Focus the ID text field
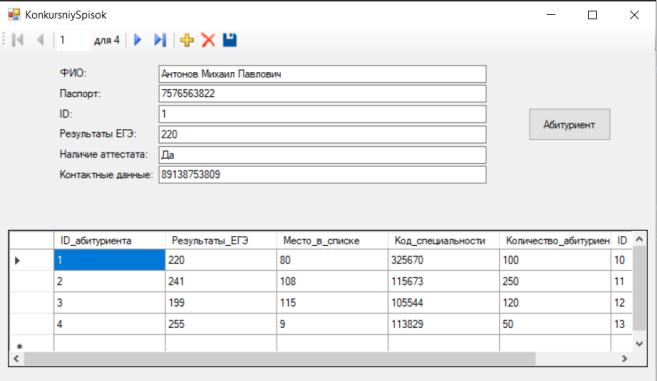Viewport: 657px width, 381px height. coord(322,114)
